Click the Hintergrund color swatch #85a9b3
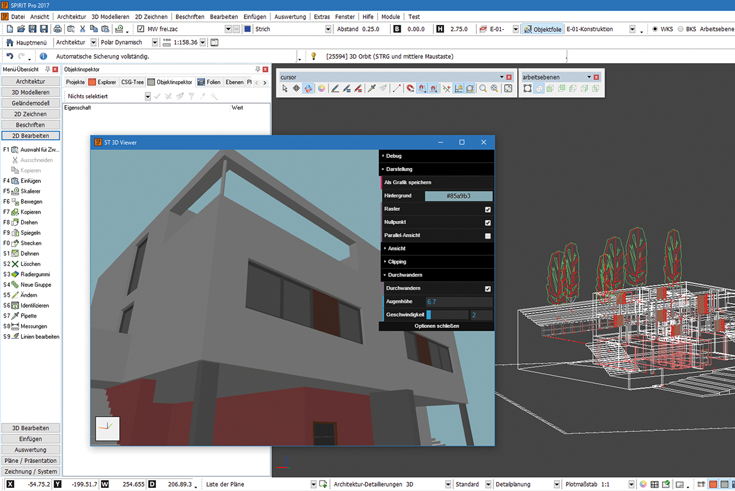 (x=458, y=196)
